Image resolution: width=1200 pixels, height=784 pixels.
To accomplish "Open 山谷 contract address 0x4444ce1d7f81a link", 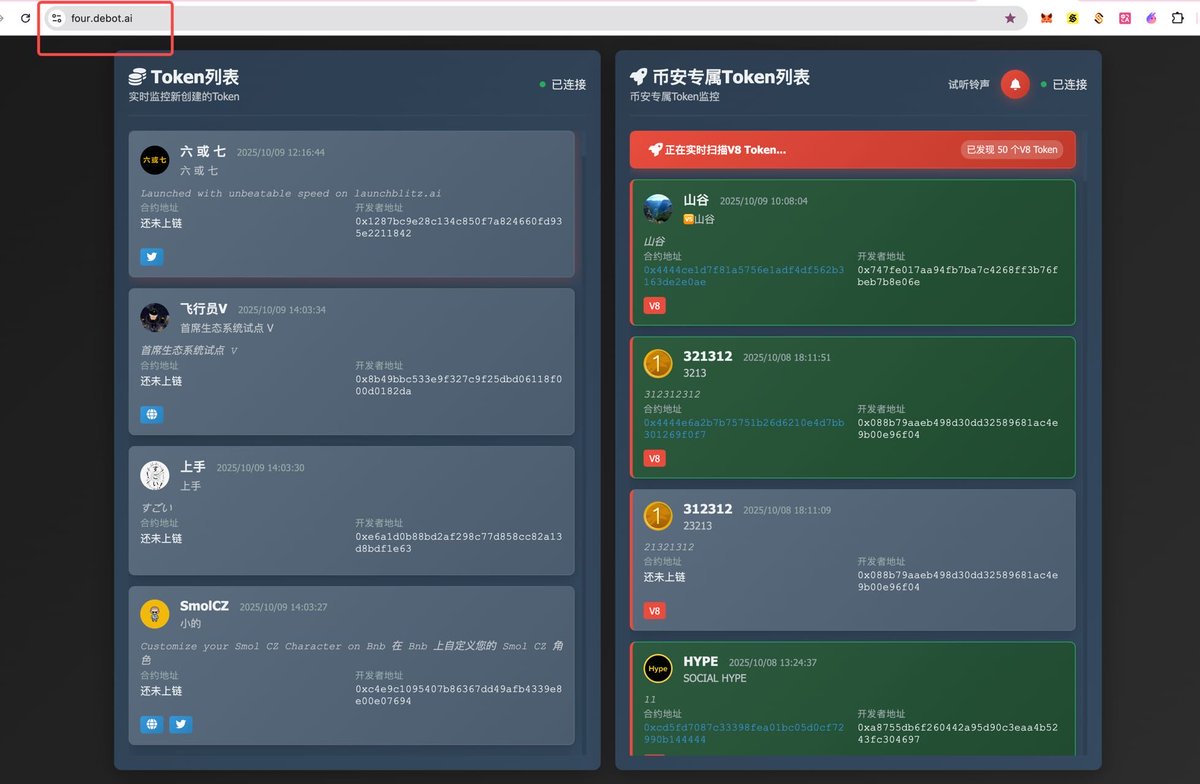I will [744, 276].
